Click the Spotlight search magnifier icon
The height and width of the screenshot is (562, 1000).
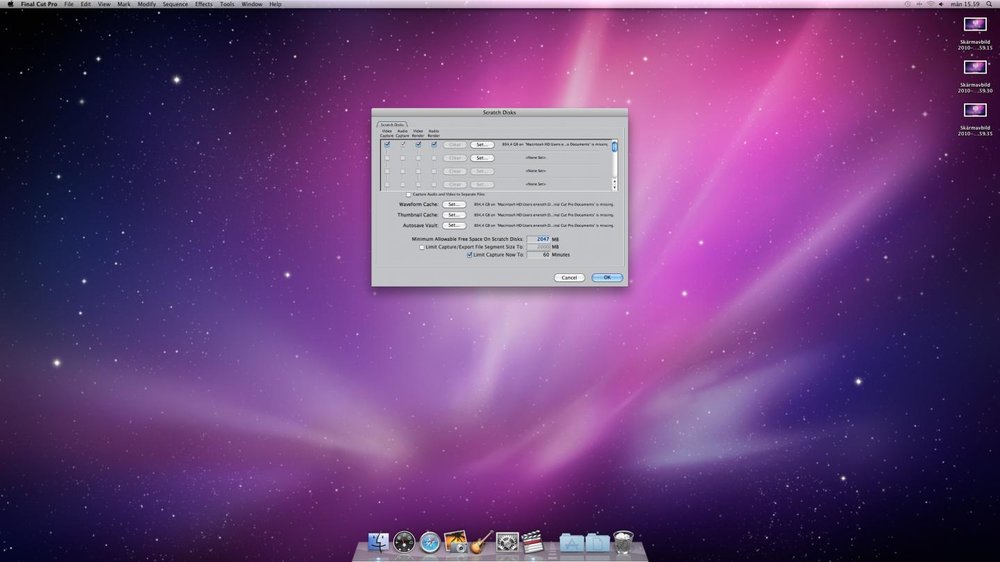[x=989, y=4]
